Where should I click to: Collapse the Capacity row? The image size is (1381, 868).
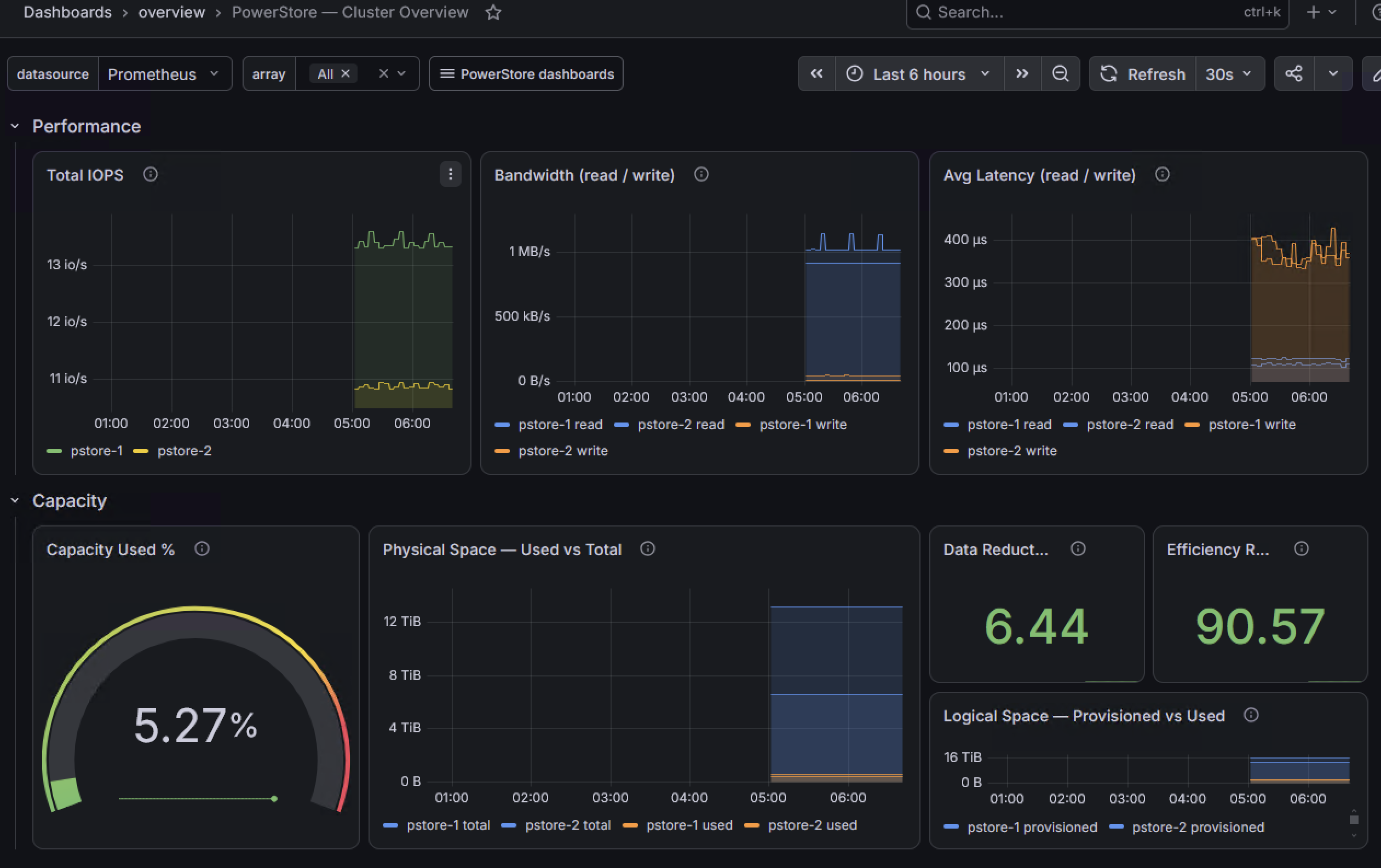click(15, 501)
